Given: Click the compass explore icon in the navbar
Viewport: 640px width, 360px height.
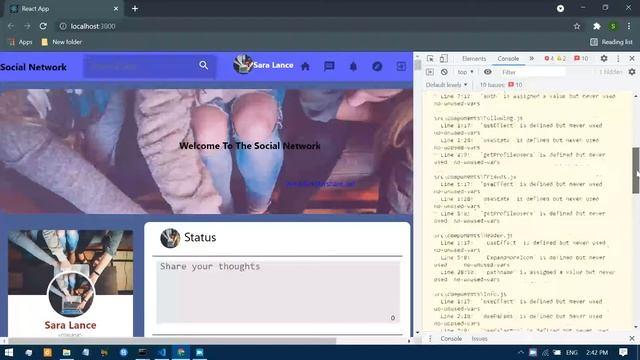Looking at the screenshot, I should click(377, 66).
